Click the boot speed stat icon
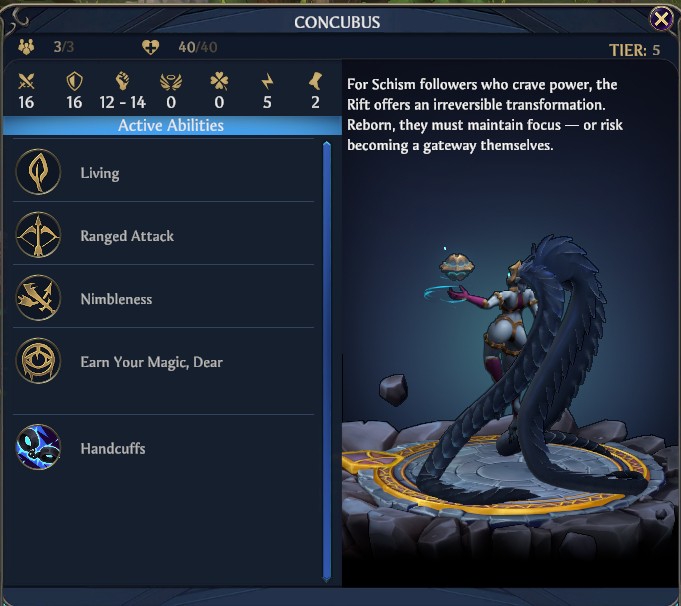Screen dimensions: 681x606 tap(316, 81)
